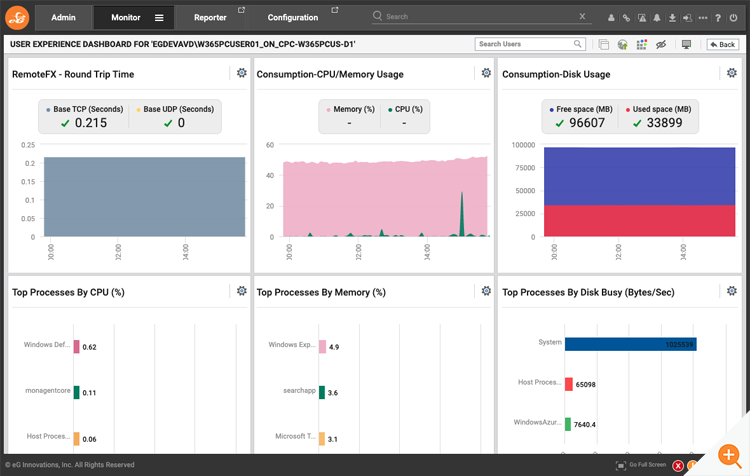Open the help question mark icon
The width and height of the screenshot is (750, 476).
click(x=718, y=18)
